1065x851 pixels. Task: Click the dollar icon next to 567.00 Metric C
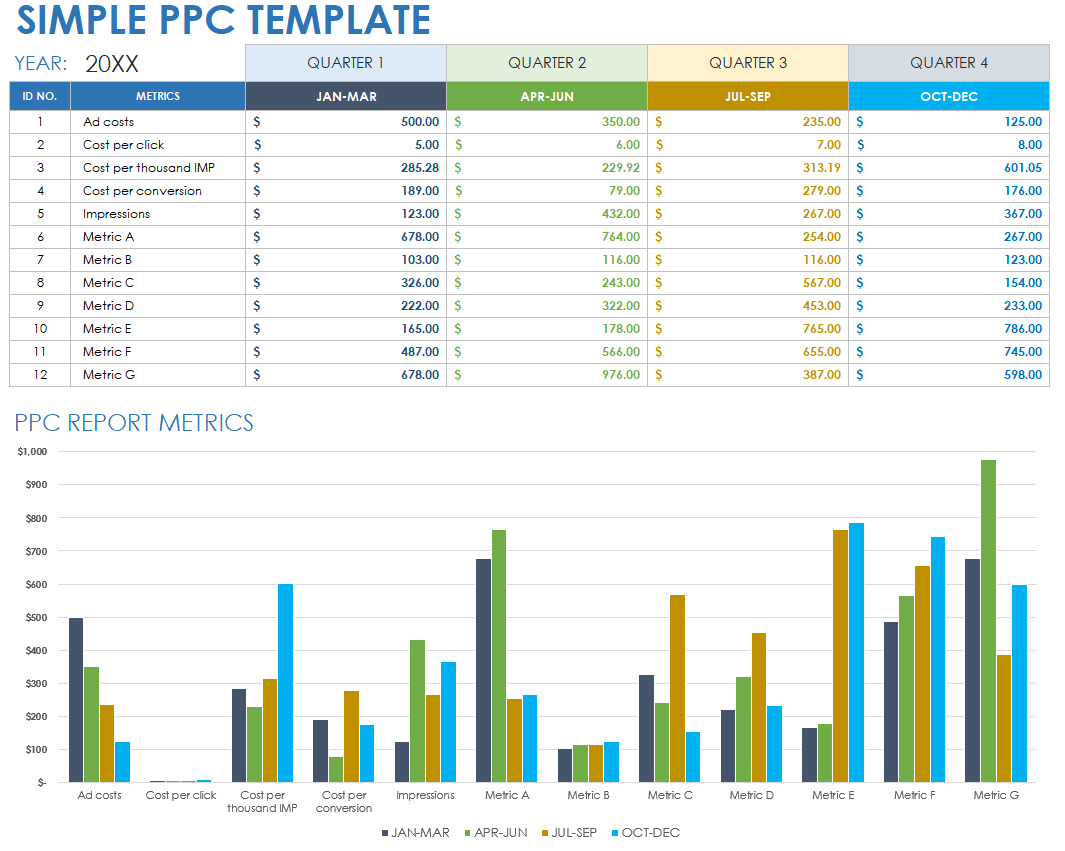[x=659, y=282]
